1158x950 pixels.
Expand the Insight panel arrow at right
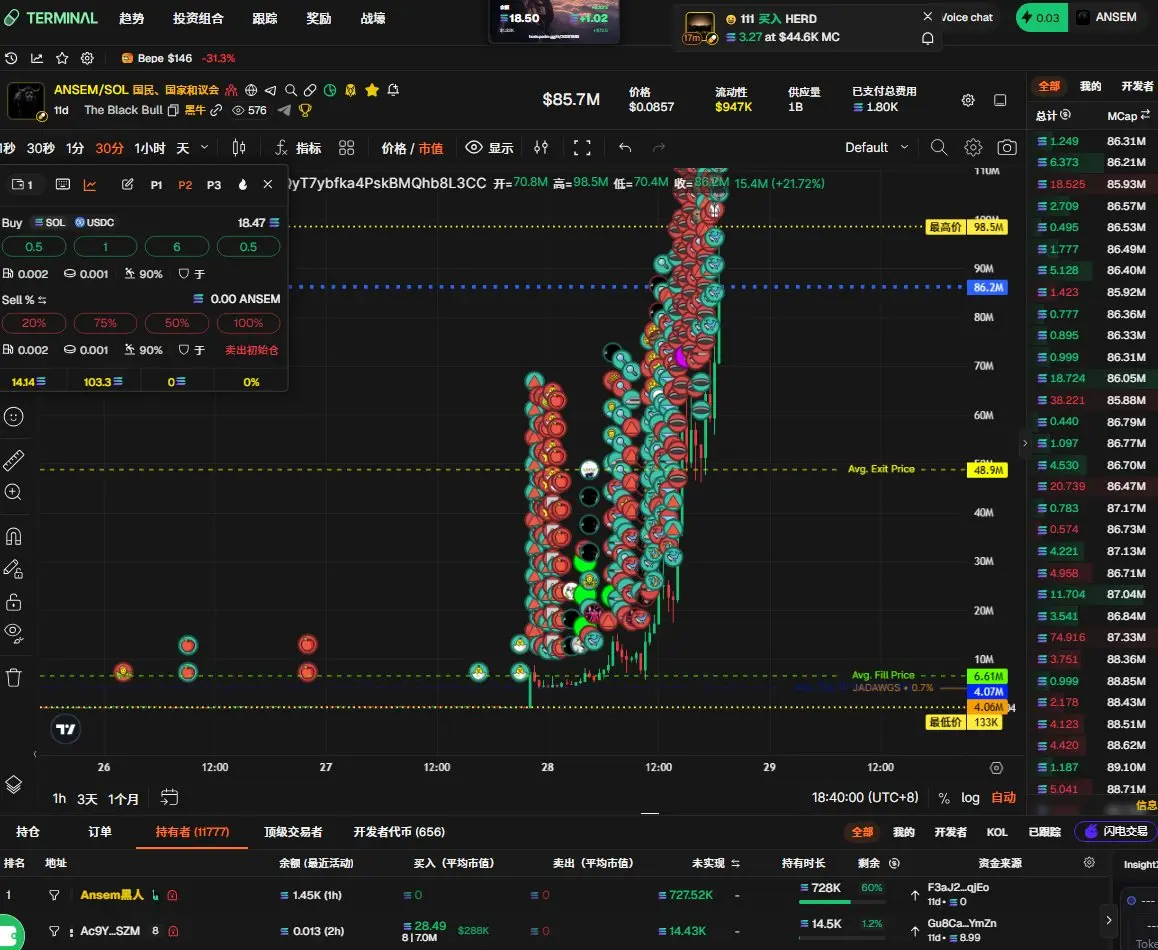[1109, 920]
